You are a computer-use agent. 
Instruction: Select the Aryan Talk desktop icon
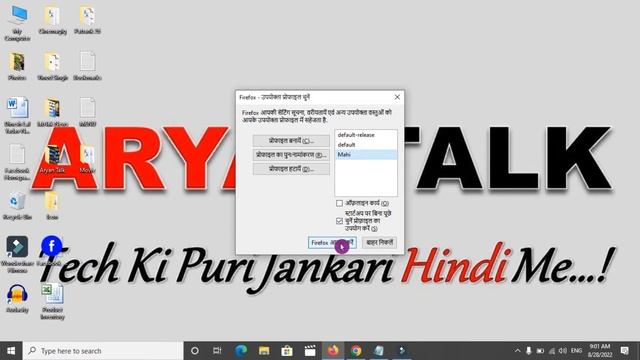(x=52, y=159)
